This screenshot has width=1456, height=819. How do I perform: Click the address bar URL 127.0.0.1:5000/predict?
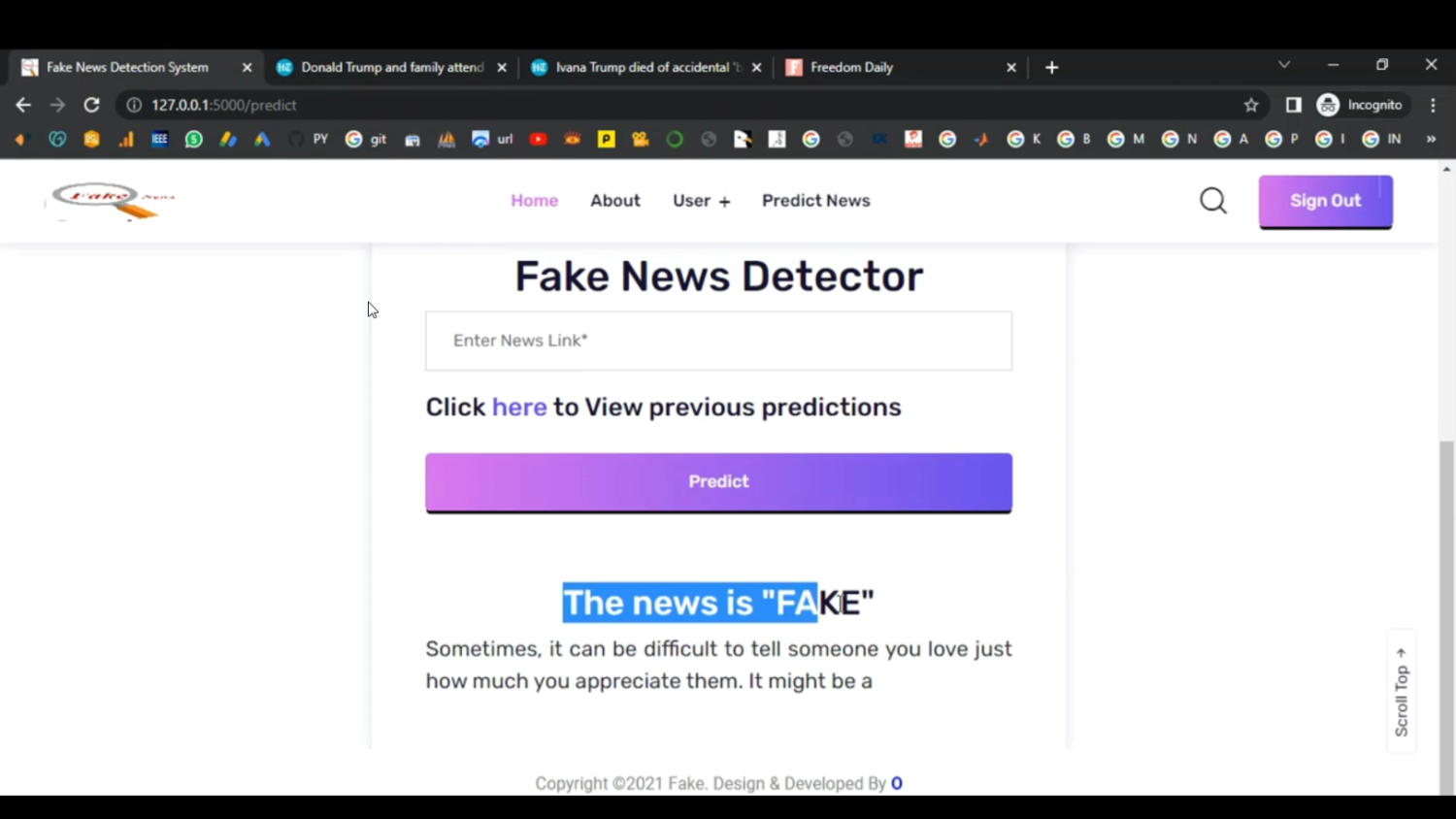coord(224,105)
